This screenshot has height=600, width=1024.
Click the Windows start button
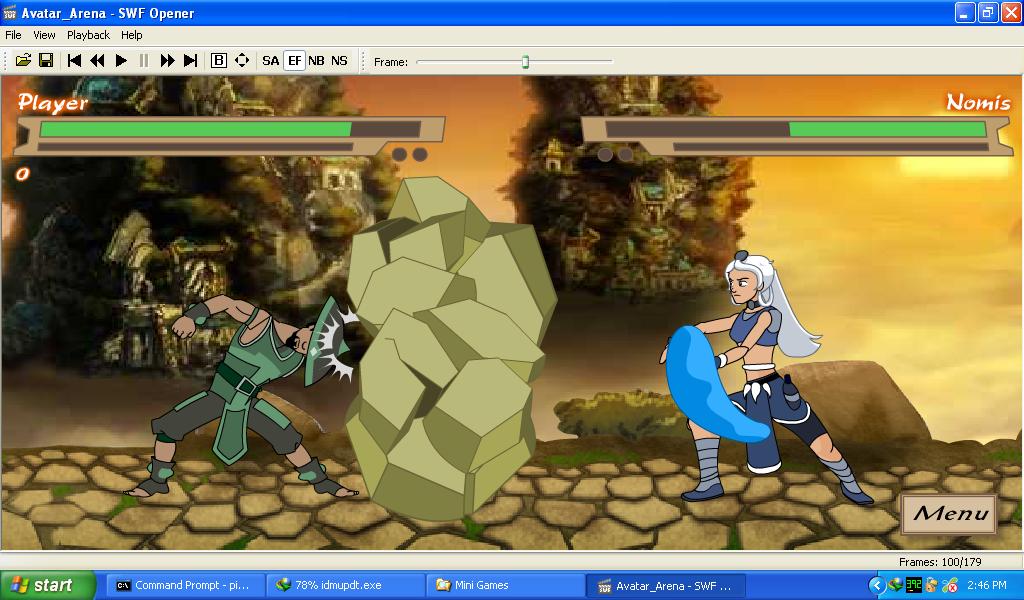point(46,585)
